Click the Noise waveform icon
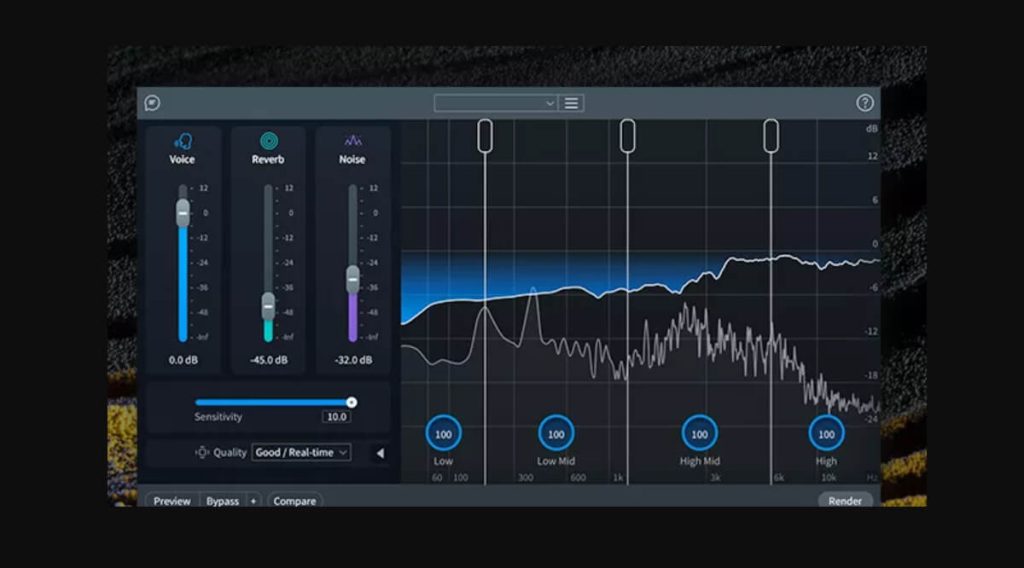The image size is (1024, 568). pyautogui.click(x=353, y=140)
